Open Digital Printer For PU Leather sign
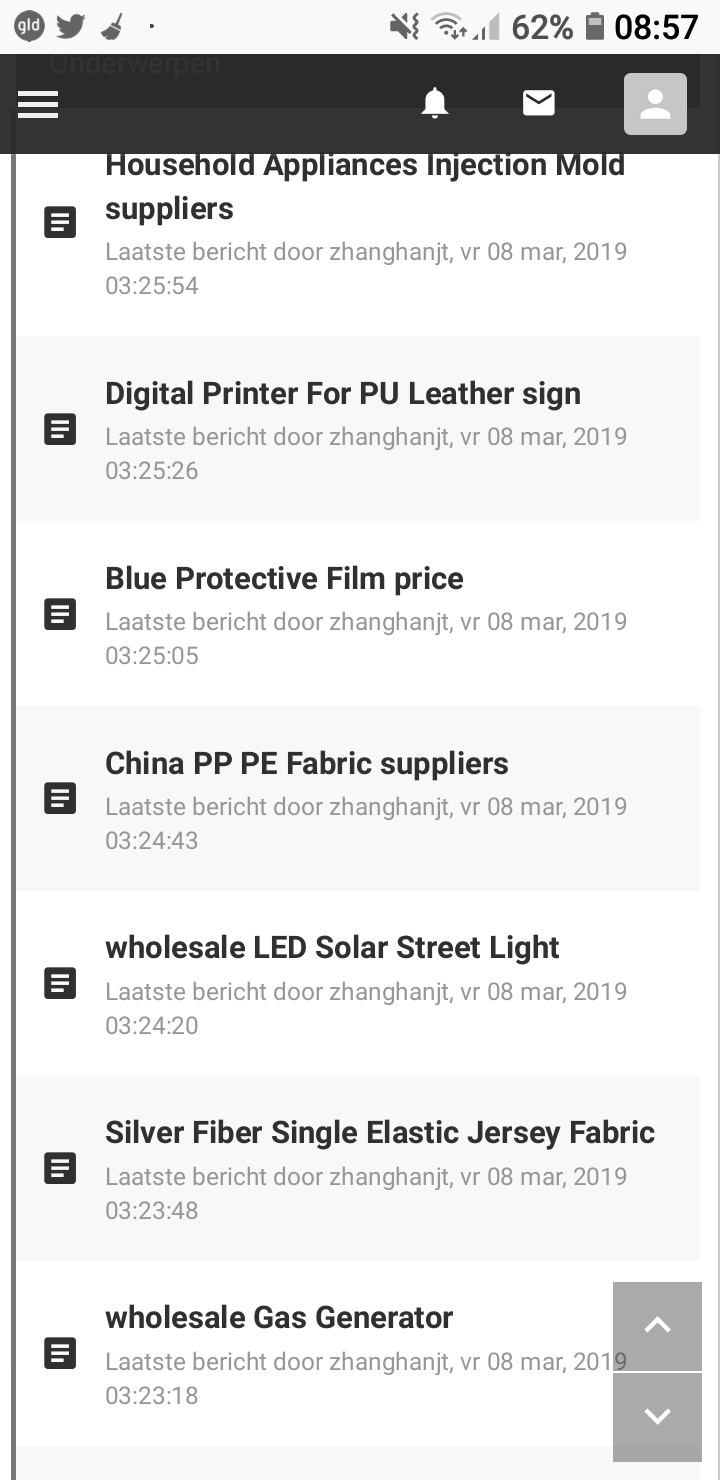Image resolution: width=720 pixels, height=1480 pixels. (x=343, y=394)
